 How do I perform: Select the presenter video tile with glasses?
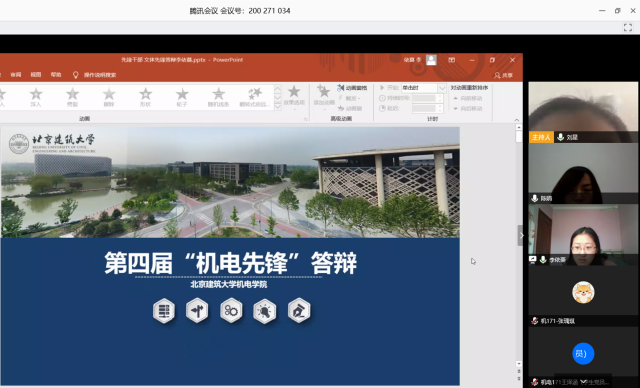tap(583, 235)
